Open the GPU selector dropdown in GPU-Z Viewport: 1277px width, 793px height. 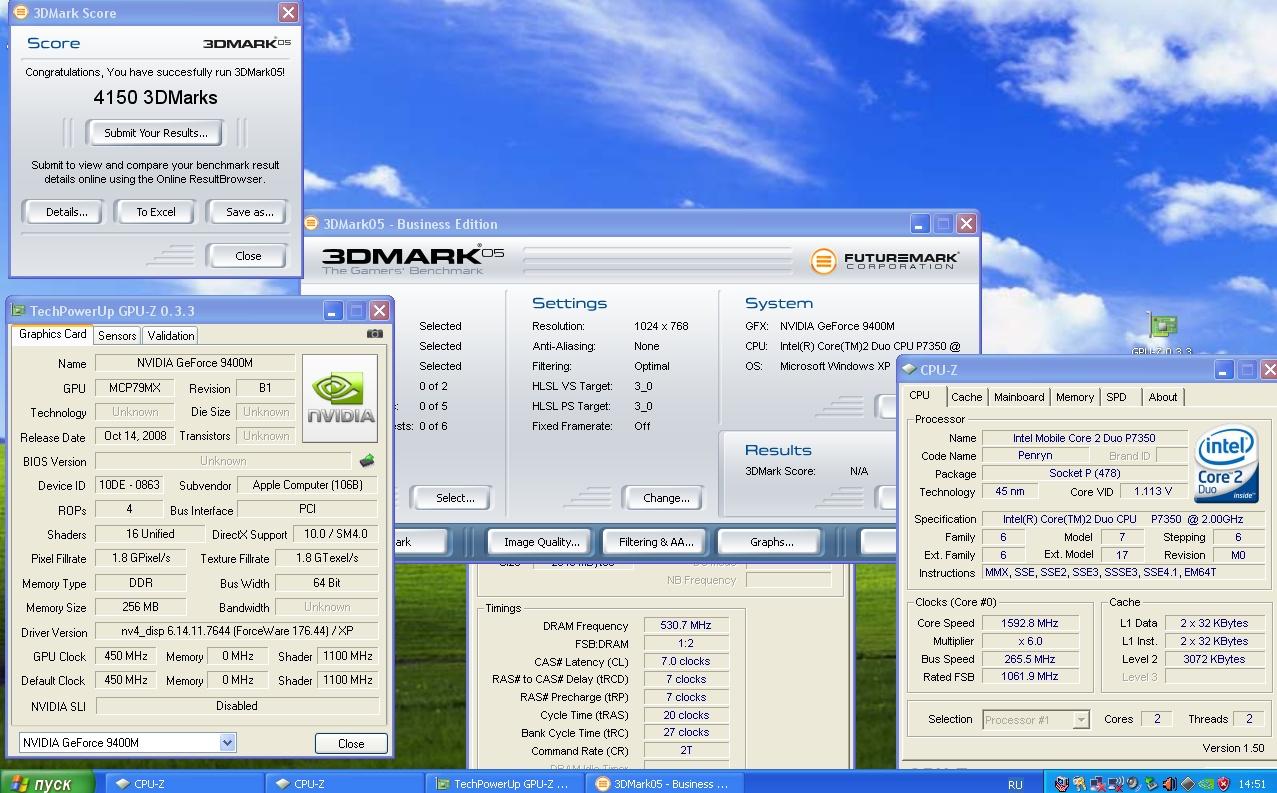pos(228,742)
